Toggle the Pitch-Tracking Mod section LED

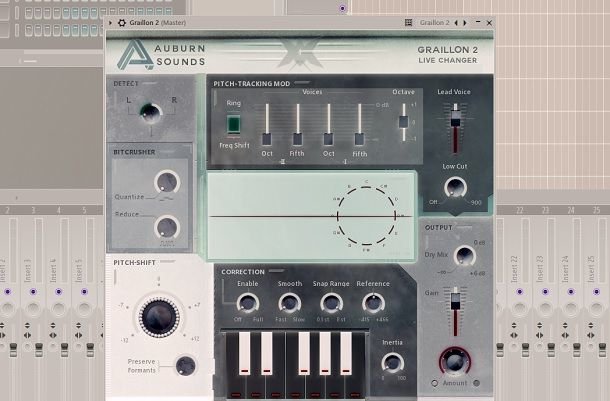pos(302,82)
